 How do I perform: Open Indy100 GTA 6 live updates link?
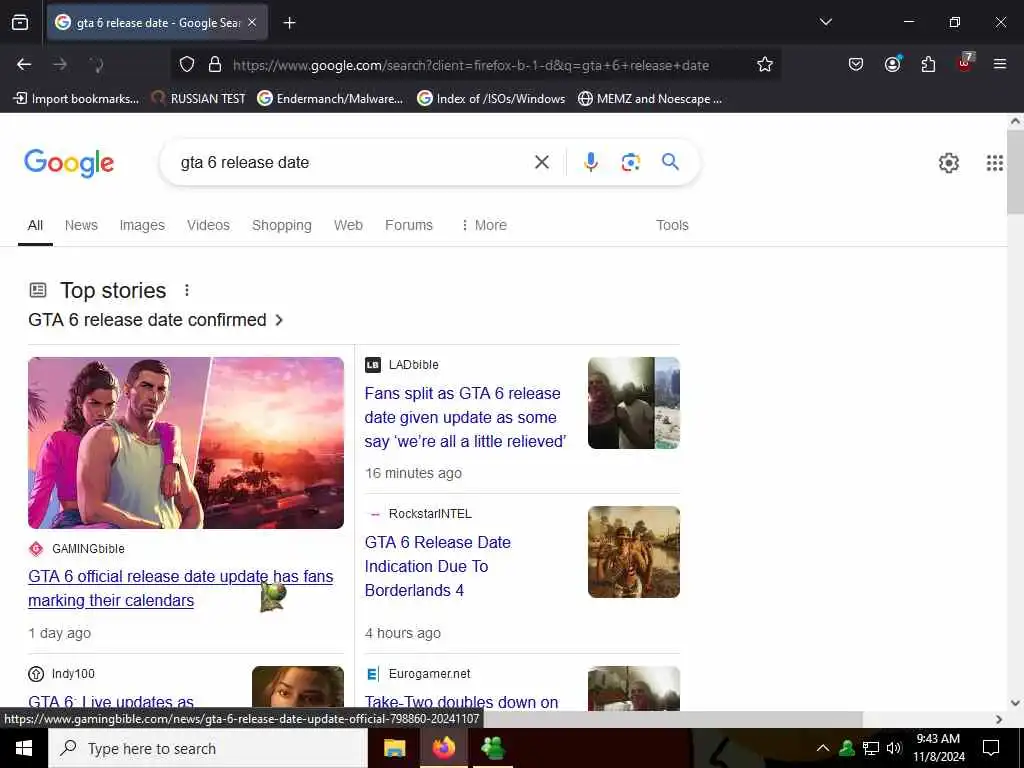click(x=111, y=702)
